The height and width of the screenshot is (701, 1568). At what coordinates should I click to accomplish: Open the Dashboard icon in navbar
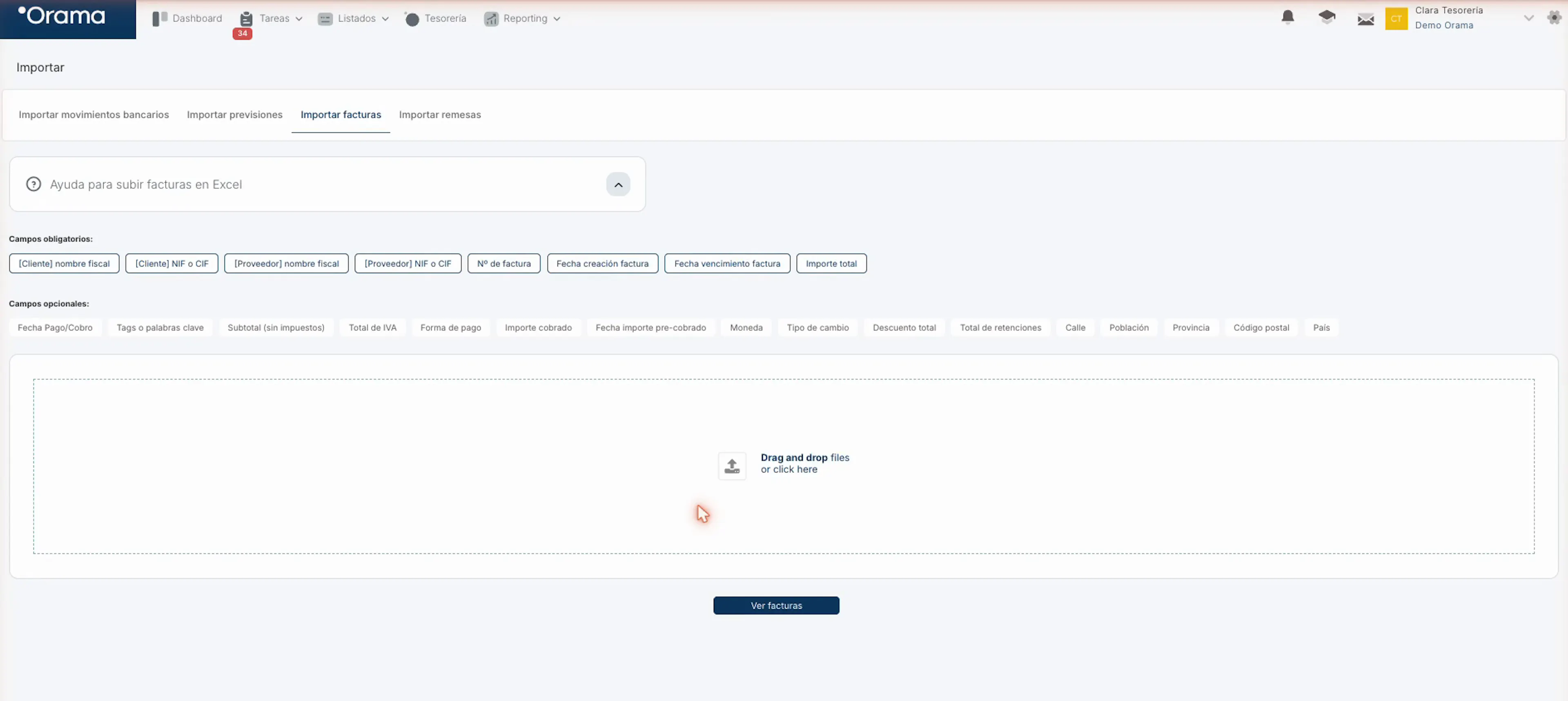(x=160, y=19)
